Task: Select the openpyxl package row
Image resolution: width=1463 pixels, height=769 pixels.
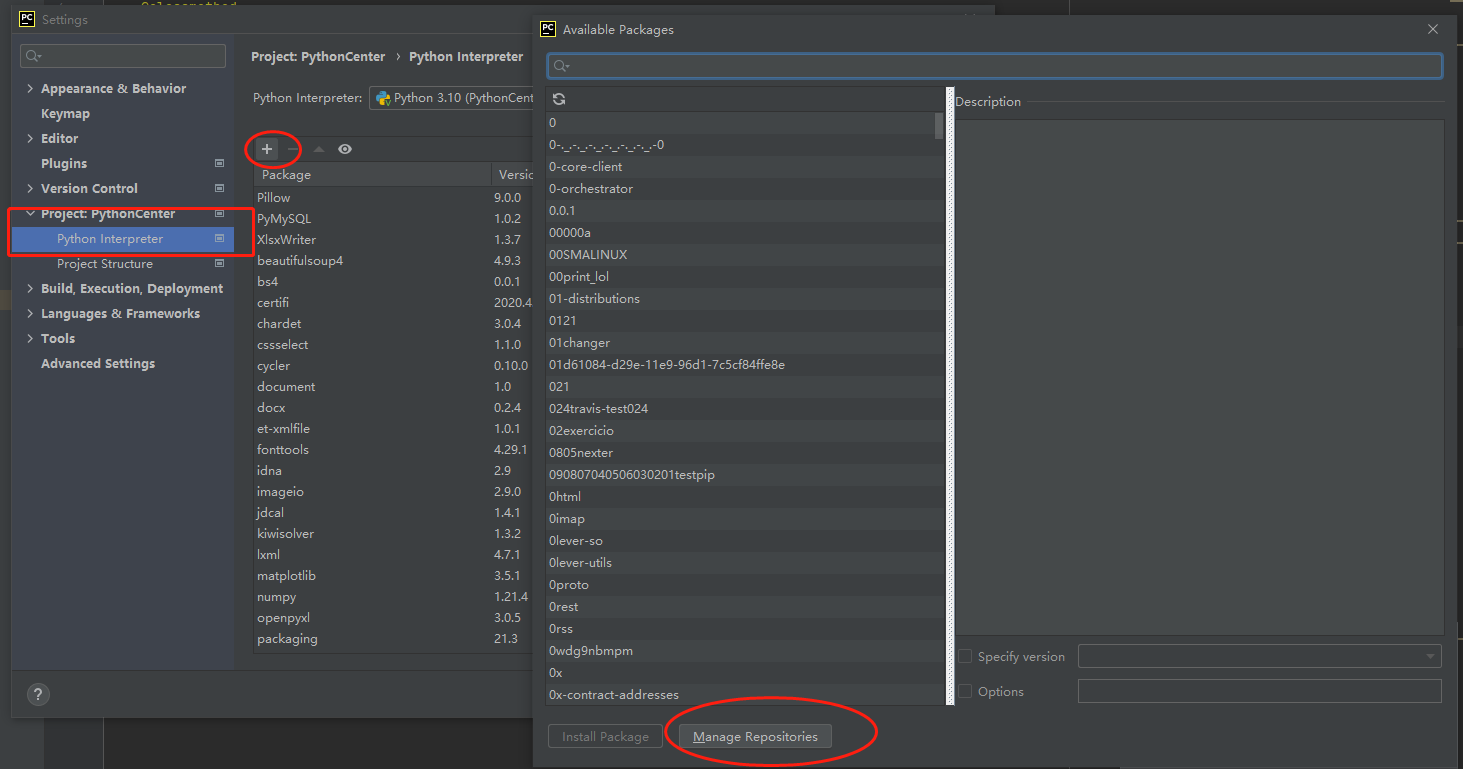Action: [393, 617]
